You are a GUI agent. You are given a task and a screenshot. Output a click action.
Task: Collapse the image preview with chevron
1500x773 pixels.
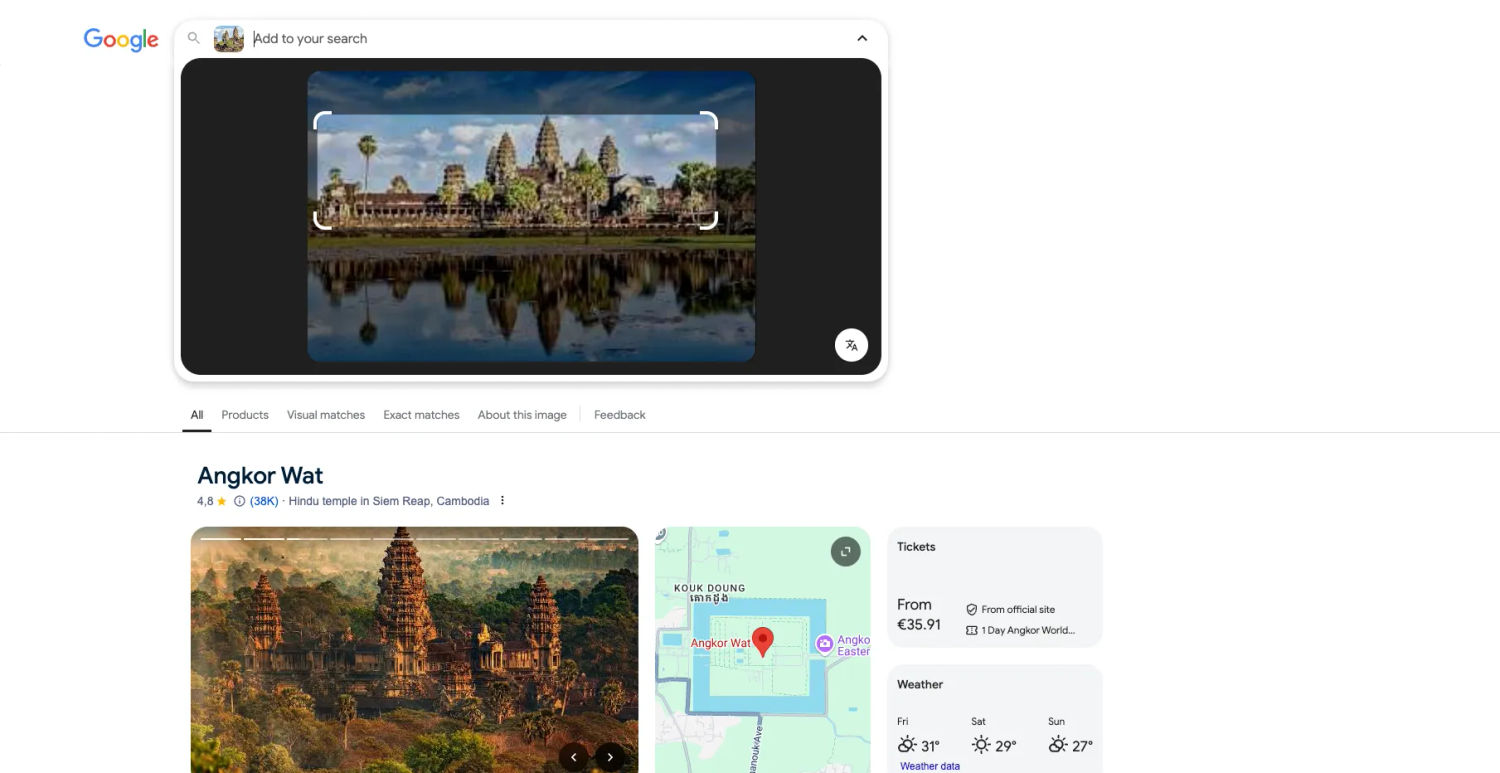click(862, 39)
